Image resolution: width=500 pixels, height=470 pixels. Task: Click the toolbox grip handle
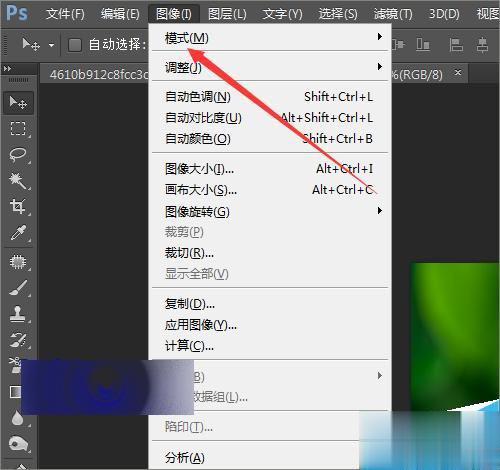point(18,80)
